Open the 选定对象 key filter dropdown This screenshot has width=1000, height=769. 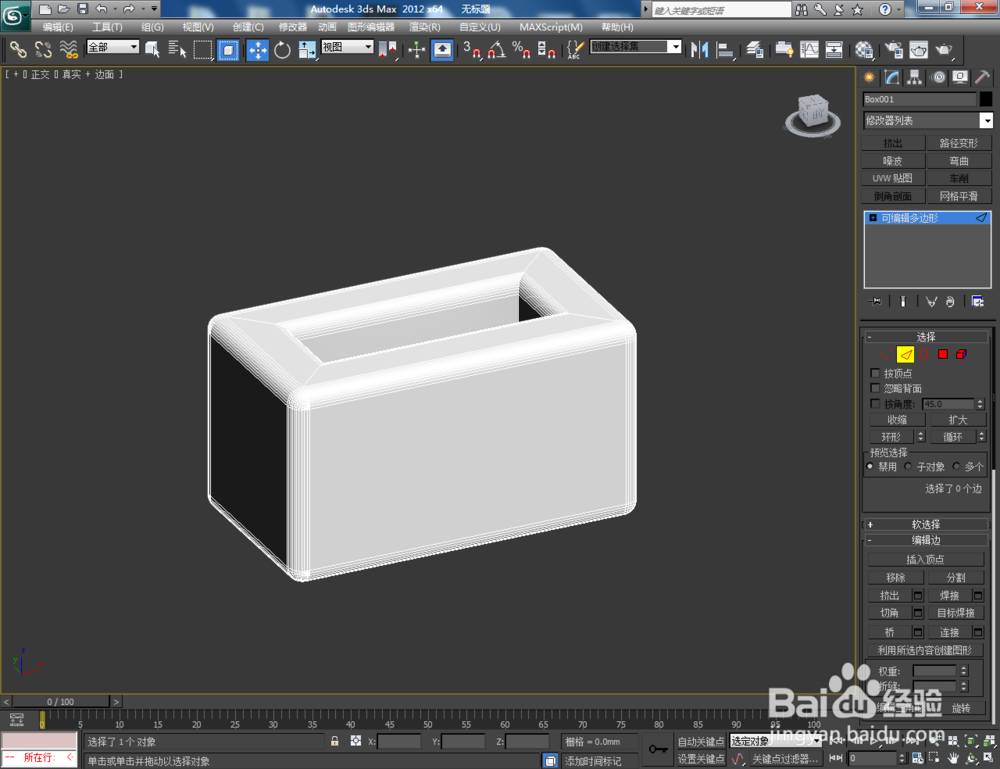(775, 741)
